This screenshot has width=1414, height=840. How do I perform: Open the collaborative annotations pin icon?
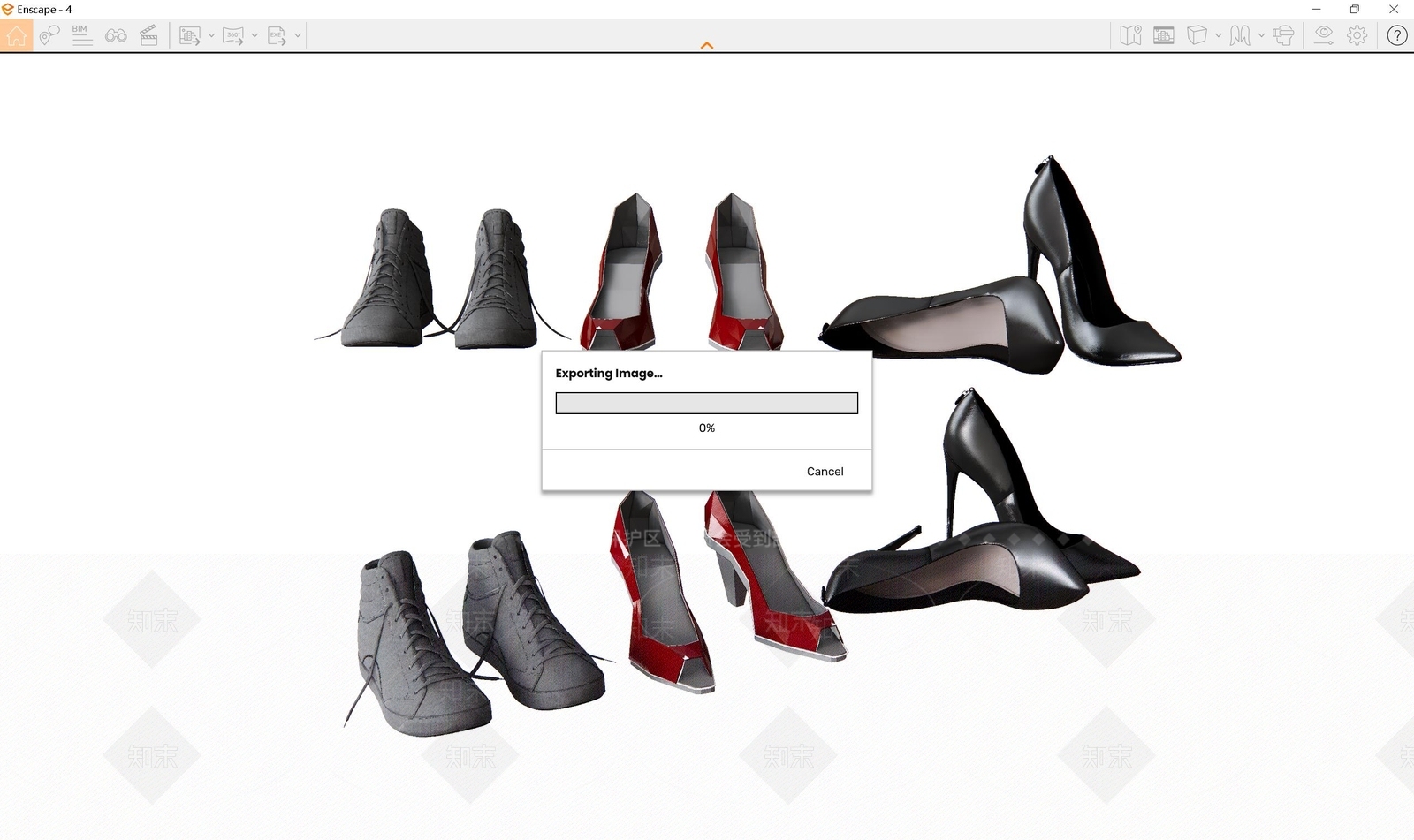point(49,35)
